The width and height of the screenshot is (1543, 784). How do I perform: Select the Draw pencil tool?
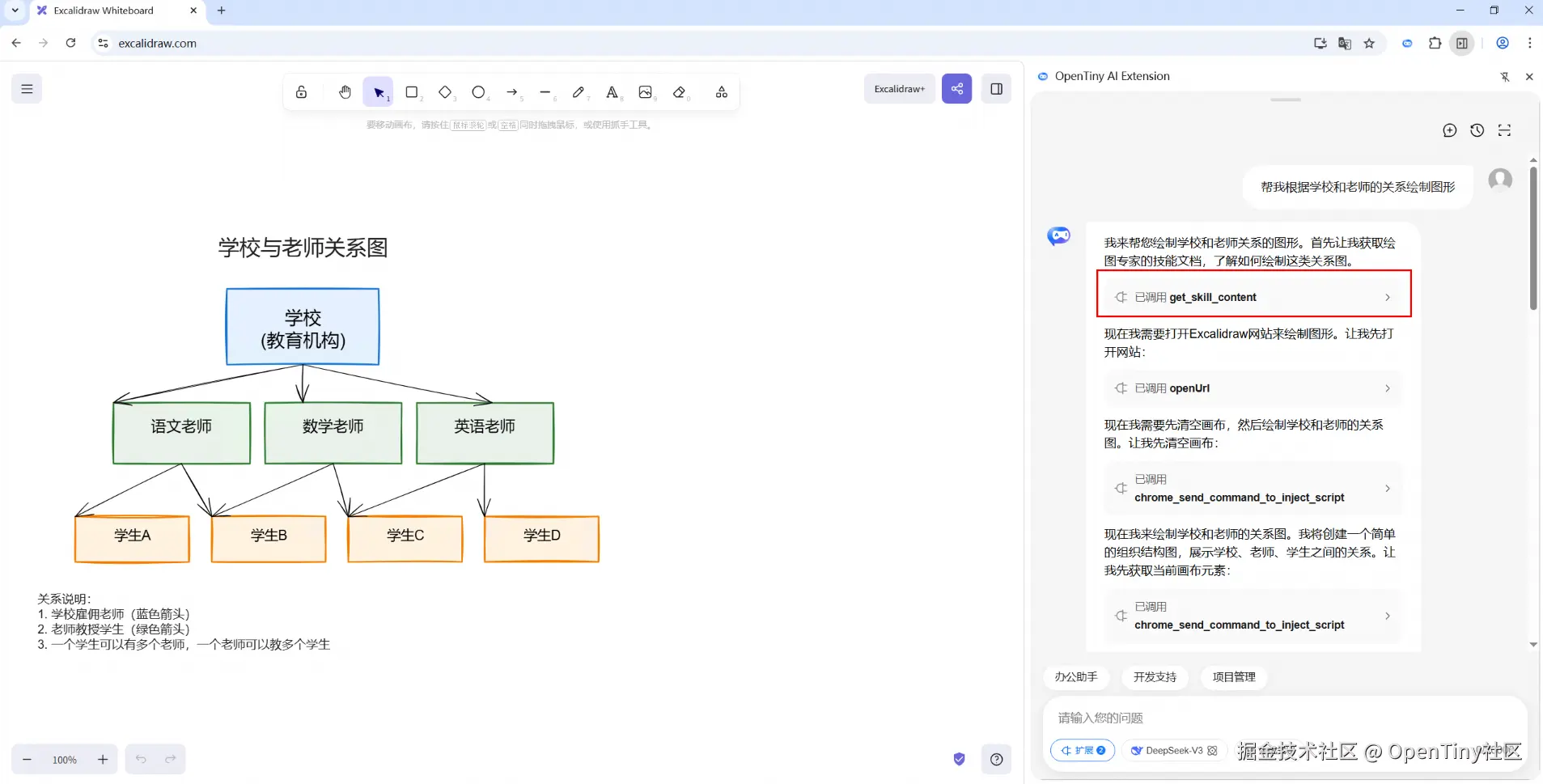point(579,92)
